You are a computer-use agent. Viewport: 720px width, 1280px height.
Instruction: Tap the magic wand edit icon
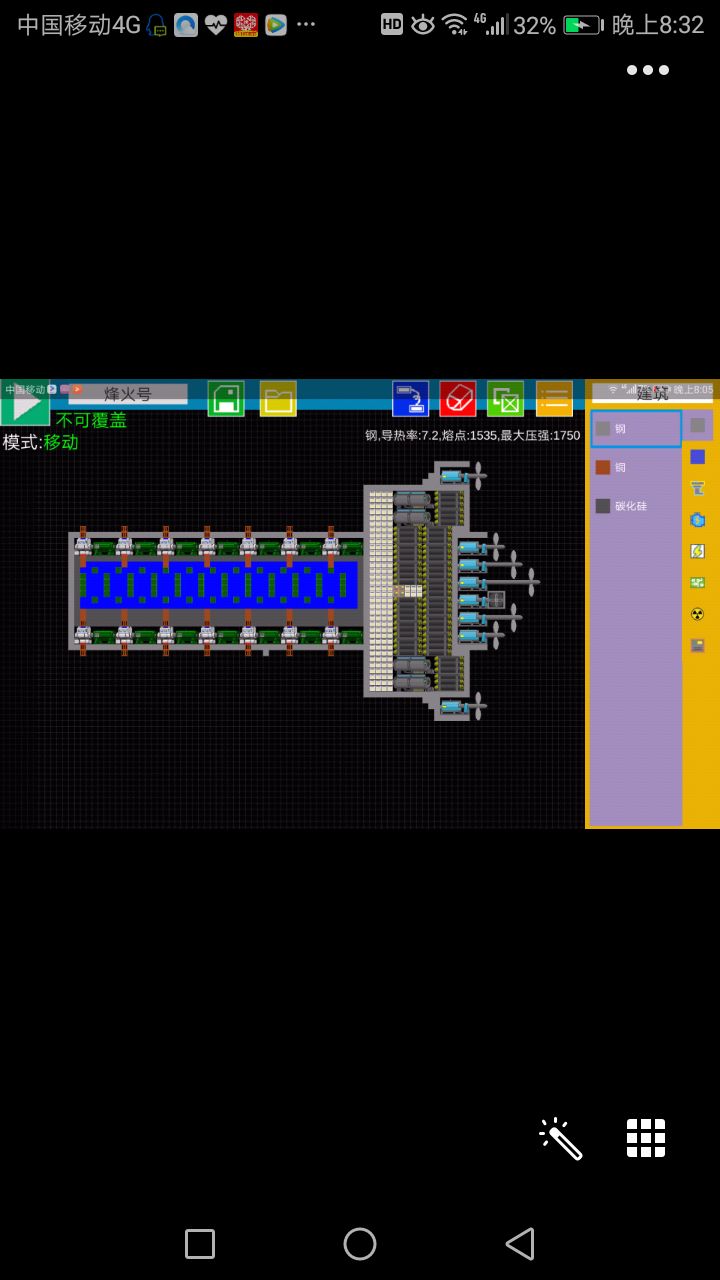(561, 1138)
